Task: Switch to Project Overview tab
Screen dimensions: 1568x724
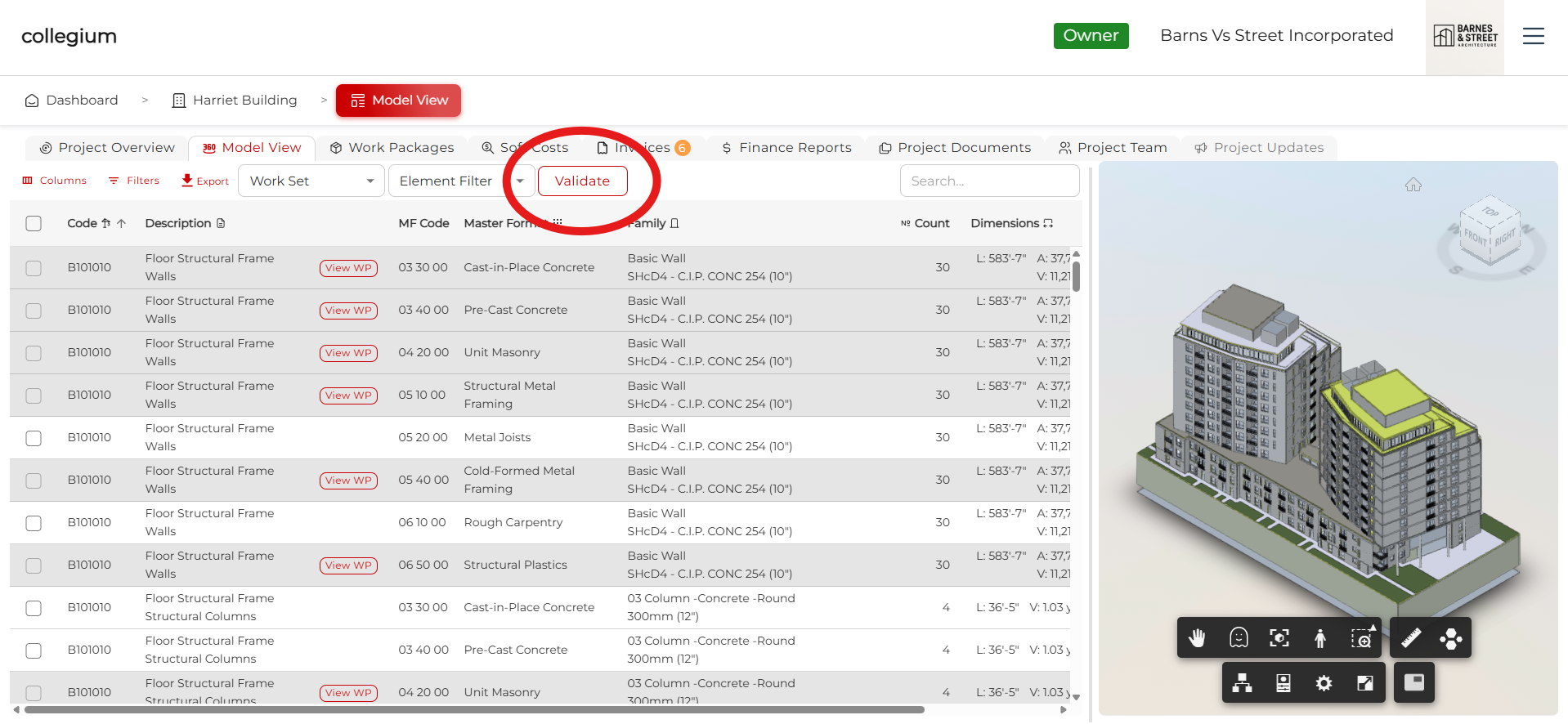Action: pyautogui.click(x=108, y=148)
